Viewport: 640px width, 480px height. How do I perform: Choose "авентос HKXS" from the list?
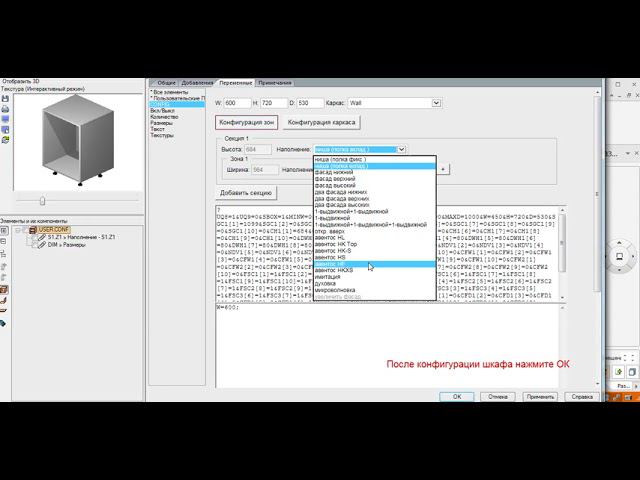[374, 270]
